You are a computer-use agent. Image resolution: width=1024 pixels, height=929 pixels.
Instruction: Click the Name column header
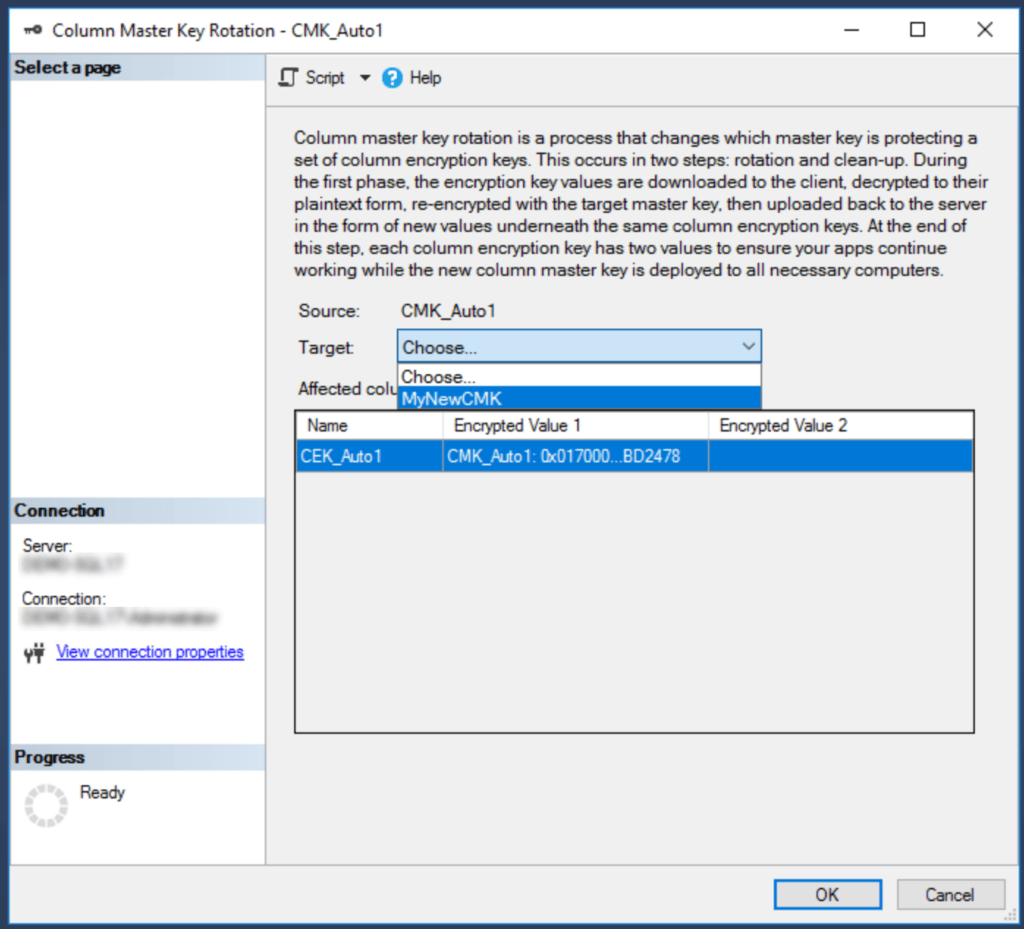(x=370, y=426)
